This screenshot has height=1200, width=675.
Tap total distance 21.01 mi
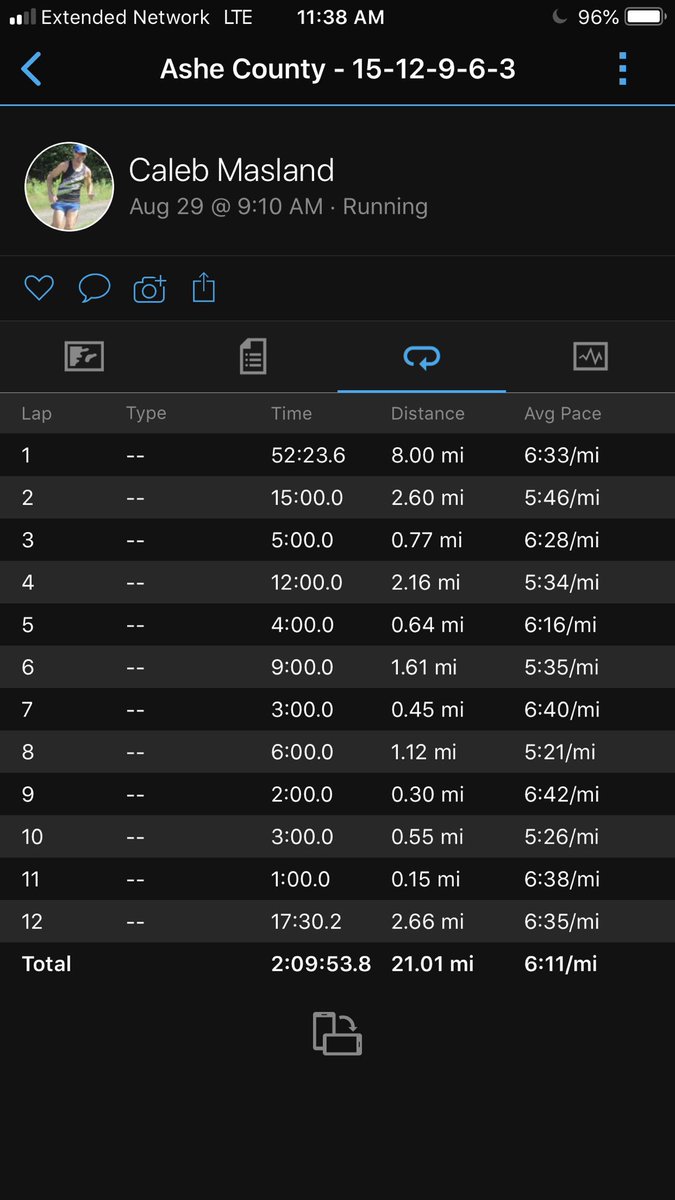[432, 965]
